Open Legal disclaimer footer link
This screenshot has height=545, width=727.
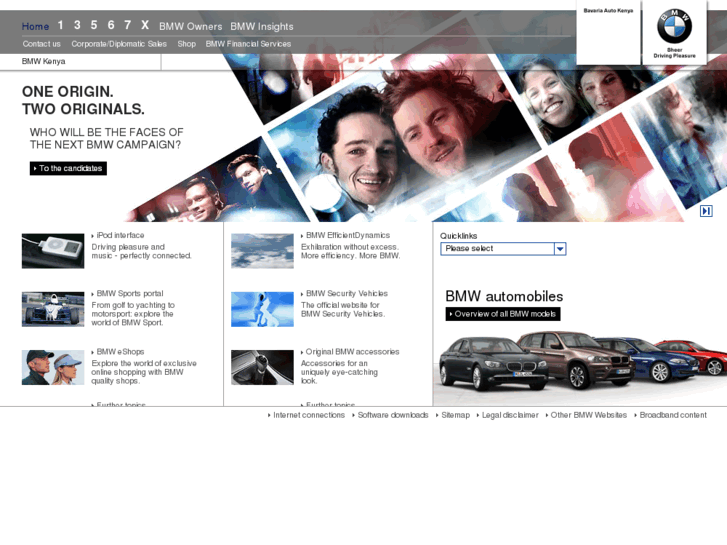coord(510,415)
